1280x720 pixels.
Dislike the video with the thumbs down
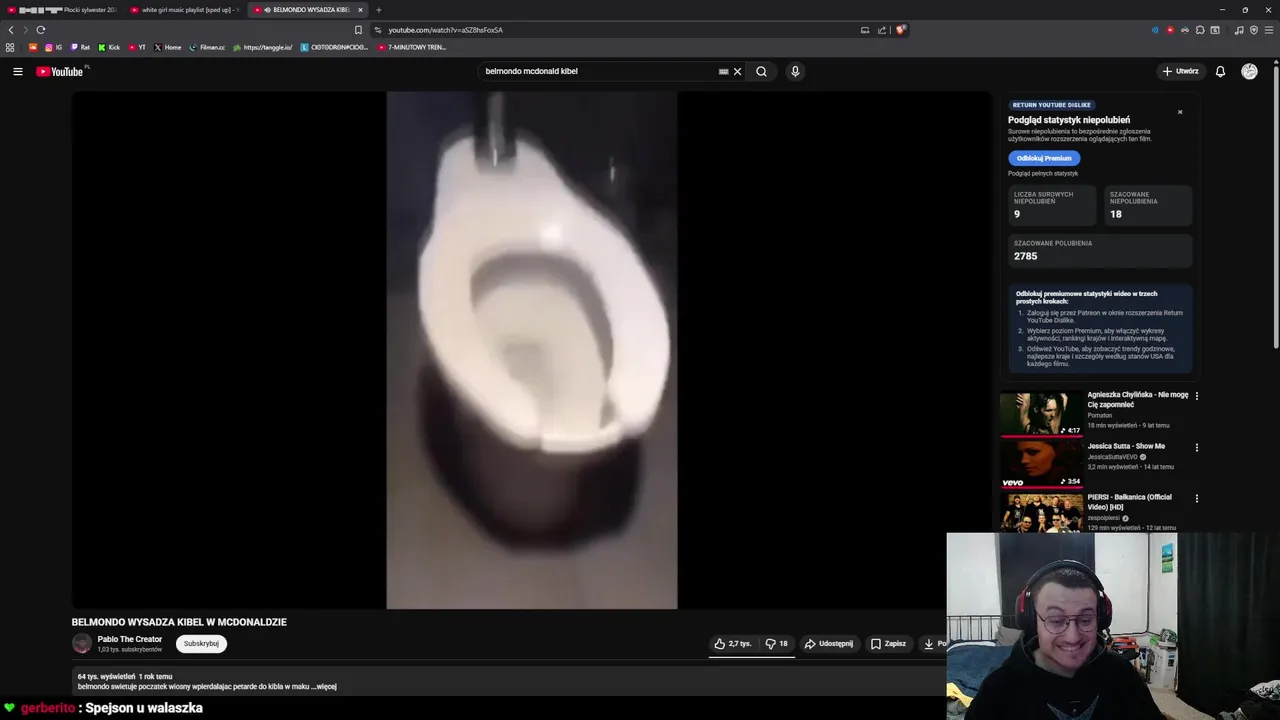coord(777,644)
